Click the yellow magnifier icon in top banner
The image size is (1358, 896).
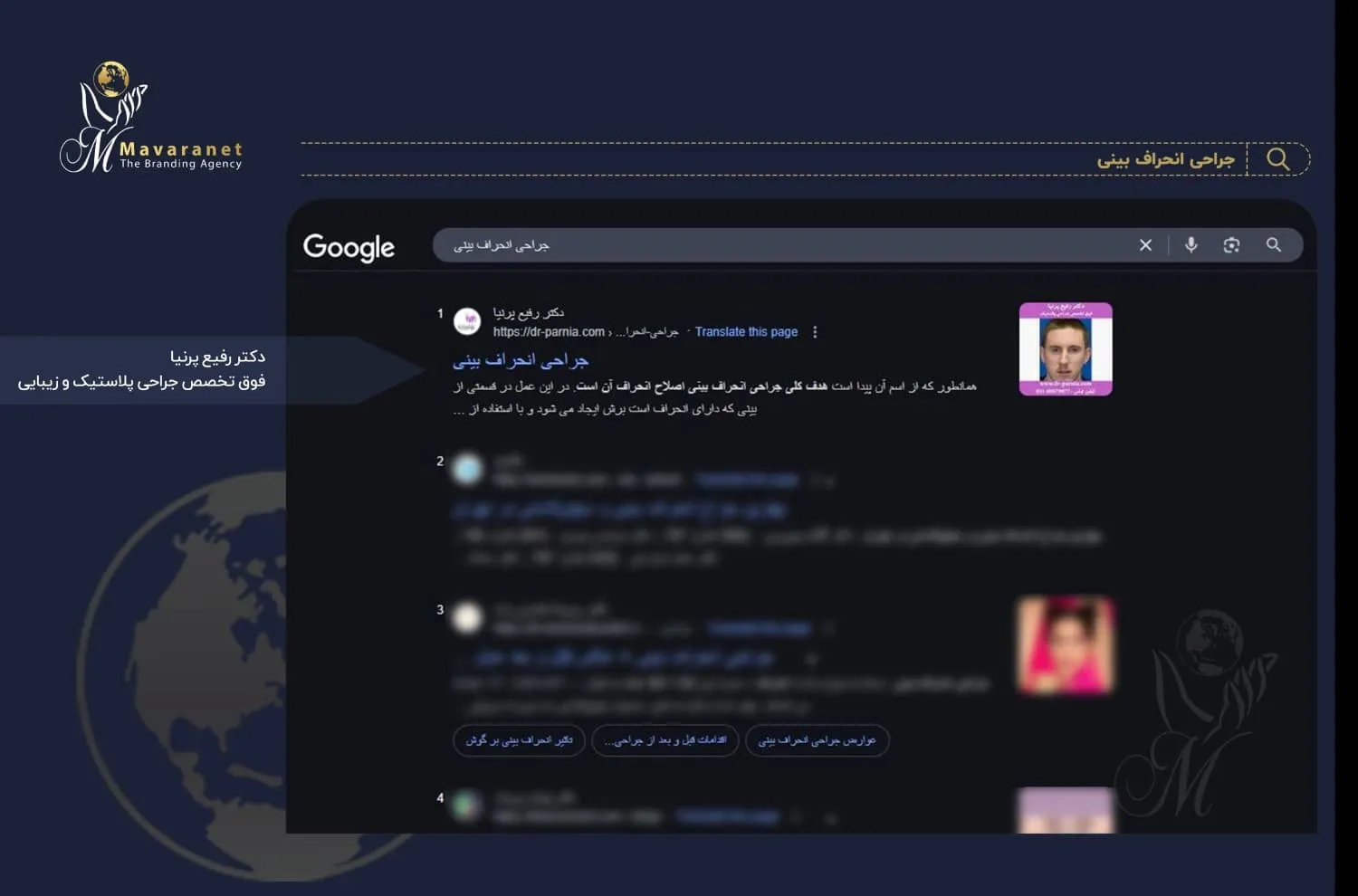1278,159
